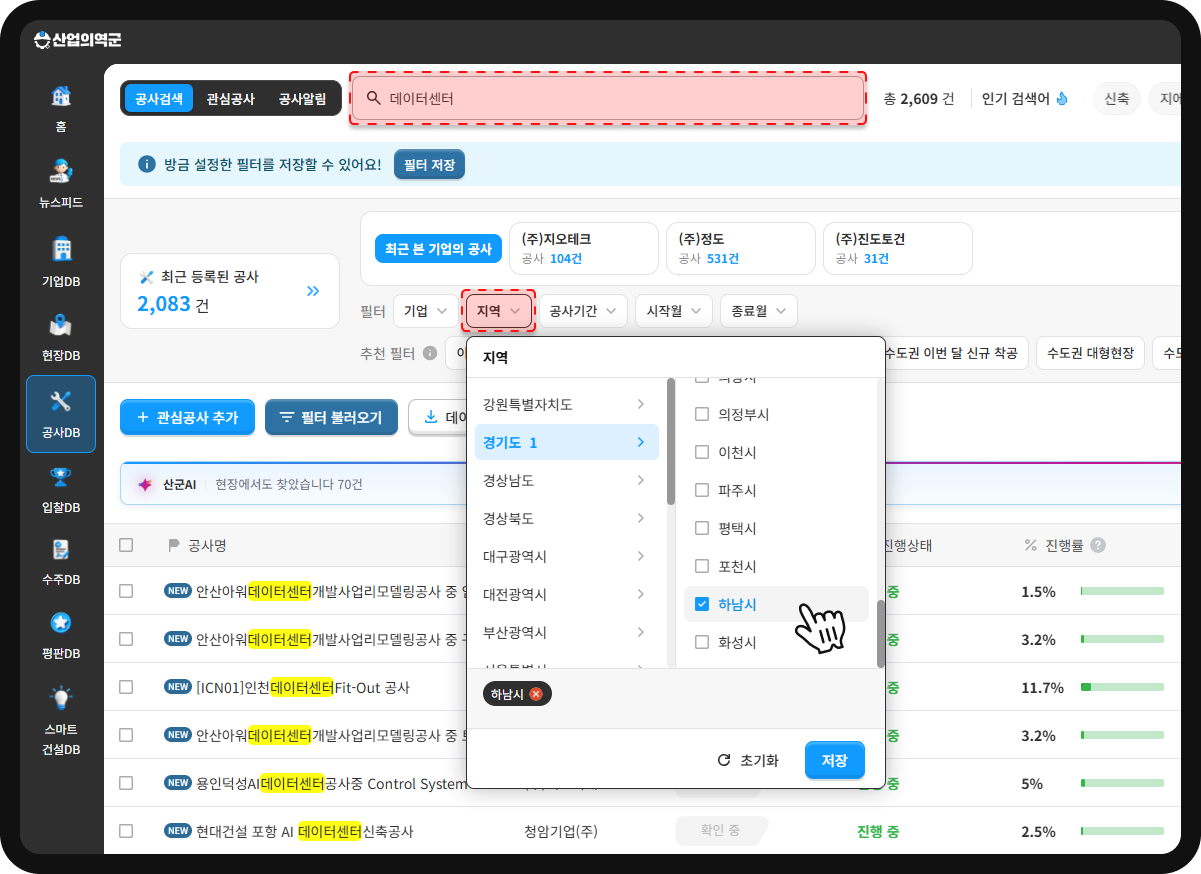Click the 산군AI sparkle icon
The height and width of the screenshot is (874, 1201).
tap(145, 484)
